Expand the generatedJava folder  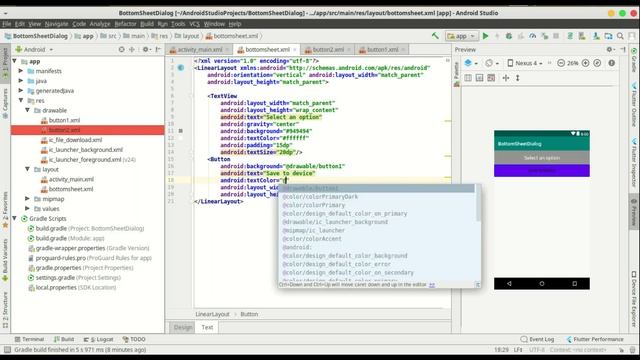tap(21, 91)
